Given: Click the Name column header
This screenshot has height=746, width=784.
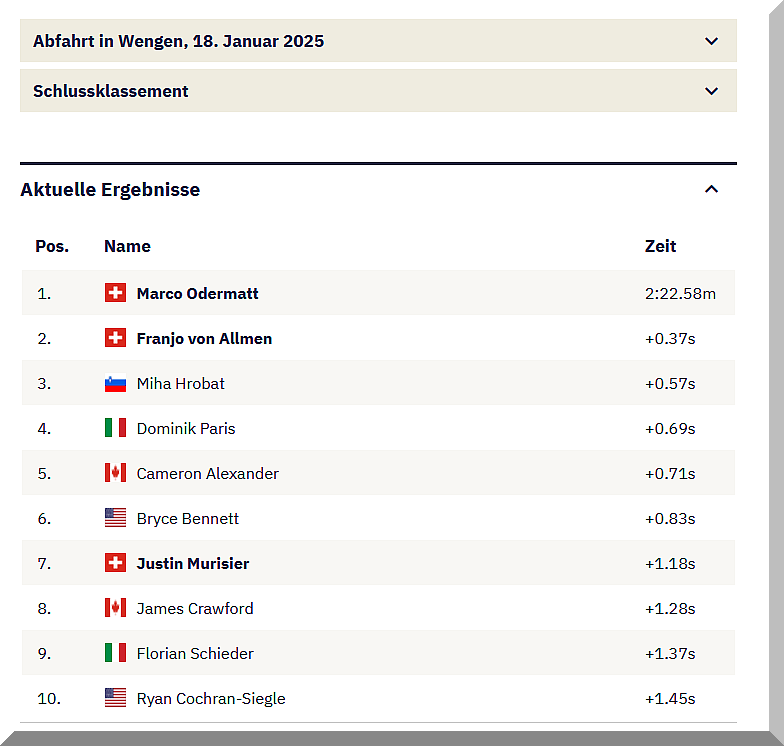Looking at the screenshot, I should click(x=127, y=246).
